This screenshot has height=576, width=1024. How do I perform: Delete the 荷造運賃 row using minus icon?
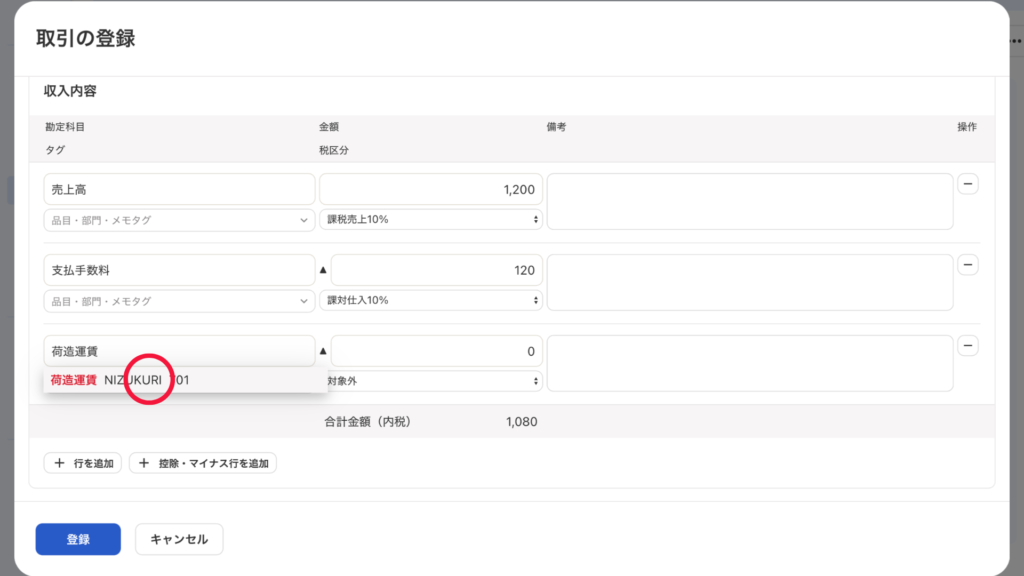tap(968, 346)
